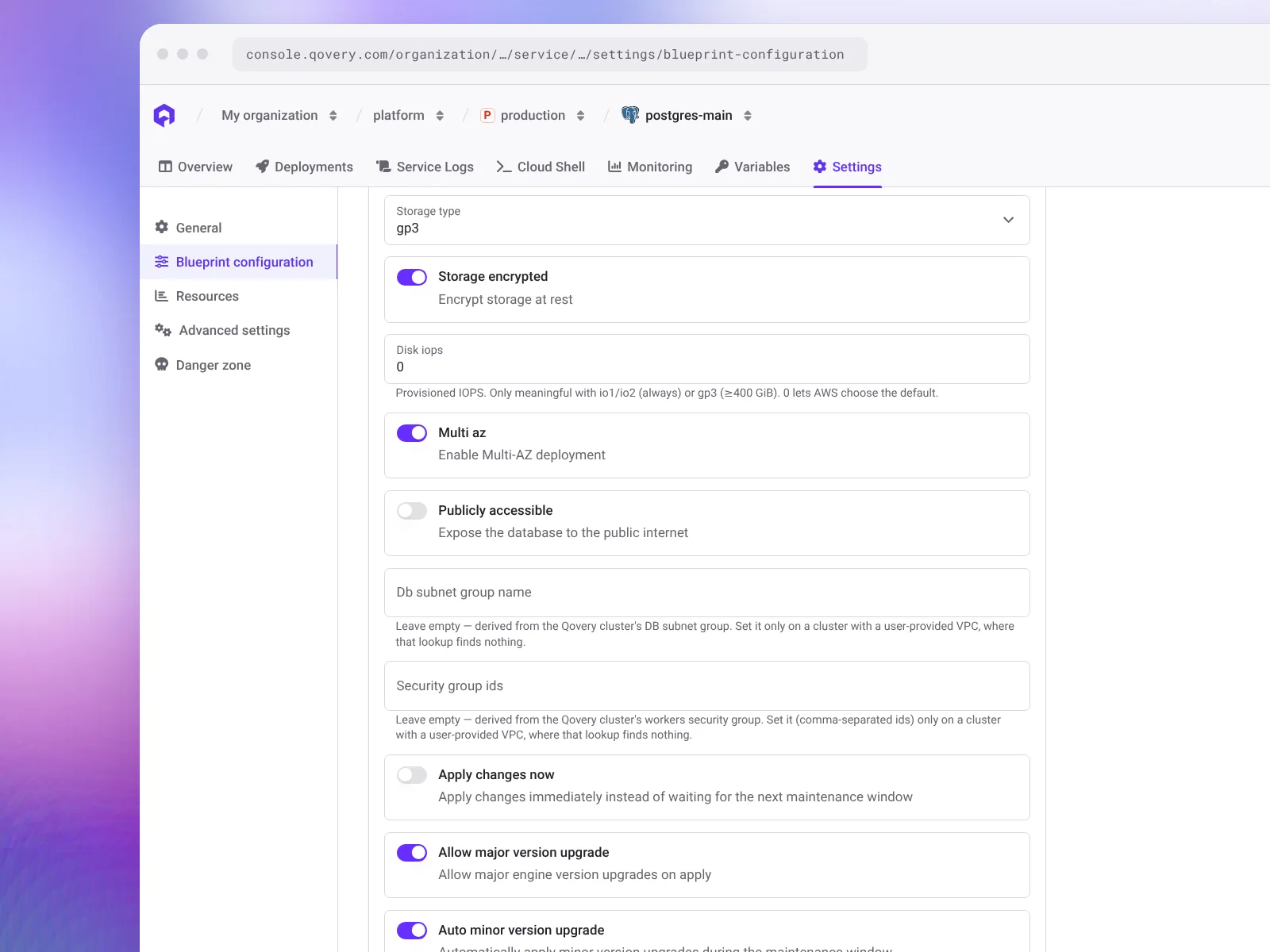Viewport: 1270px width, 952px height.
Task: Click the General gear icon in sidebar
Action: pos(162,227)
